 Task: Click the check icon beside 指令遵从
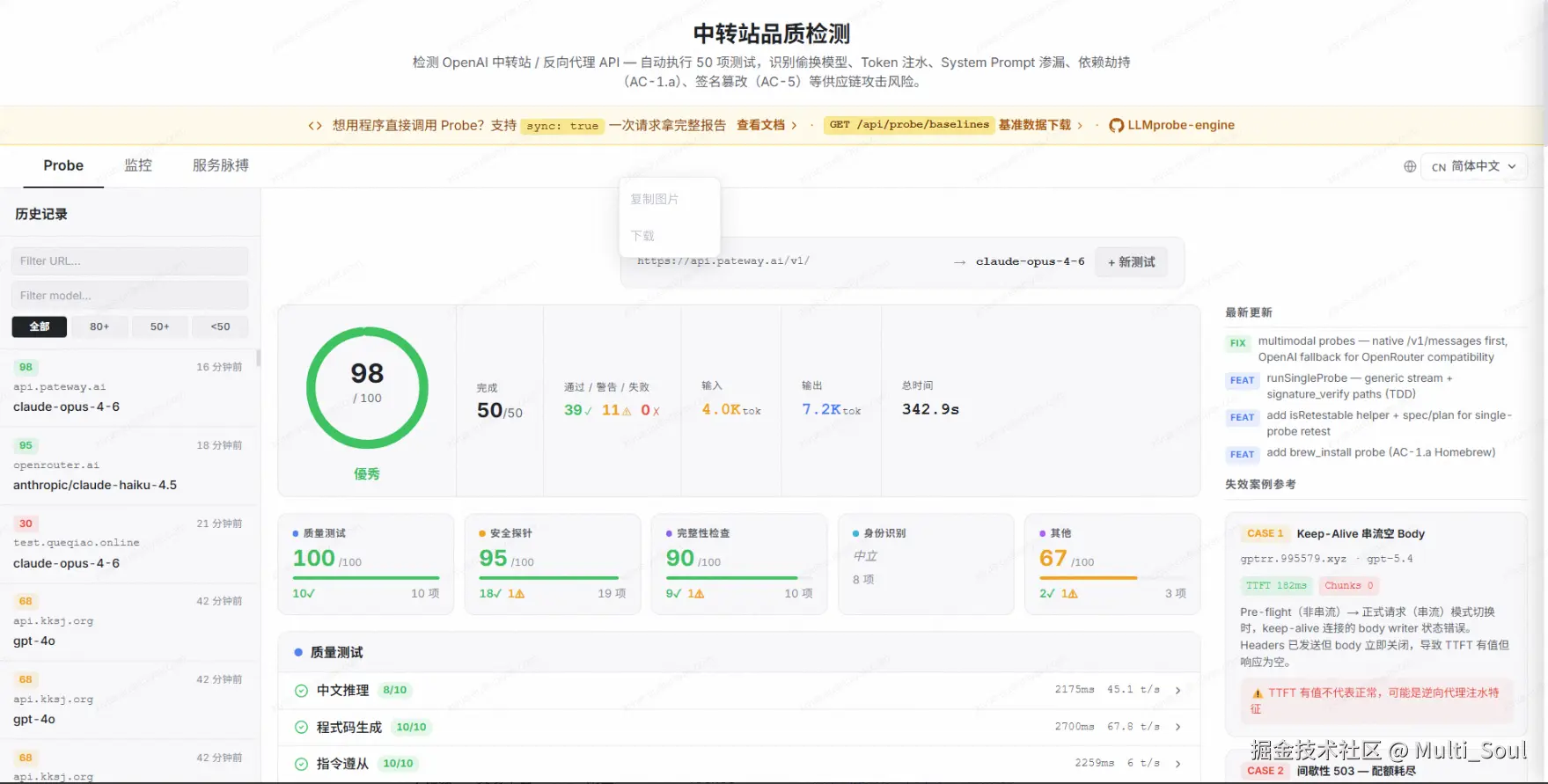(x=301, y=764)
